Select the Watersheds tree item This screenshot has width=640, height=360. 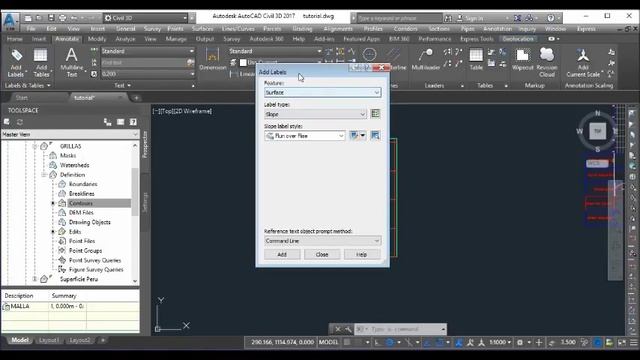pos(75,165)
